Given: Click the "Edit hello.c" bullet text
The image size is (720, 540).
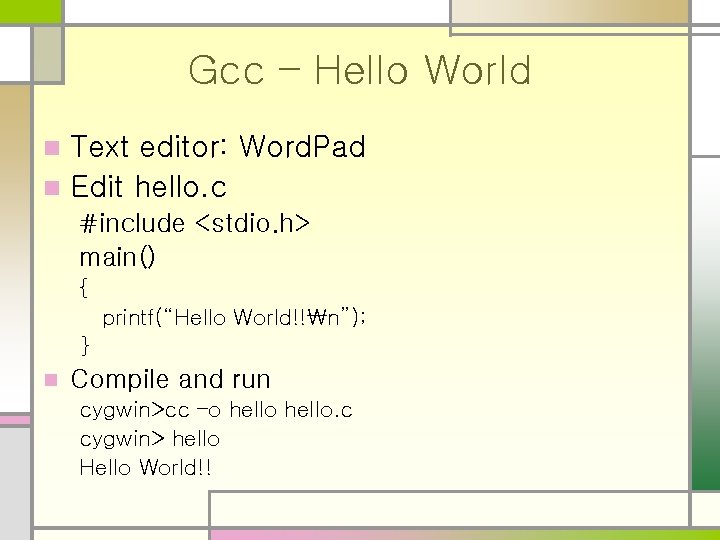Looking at the screenshot, I should click(149, 186).
